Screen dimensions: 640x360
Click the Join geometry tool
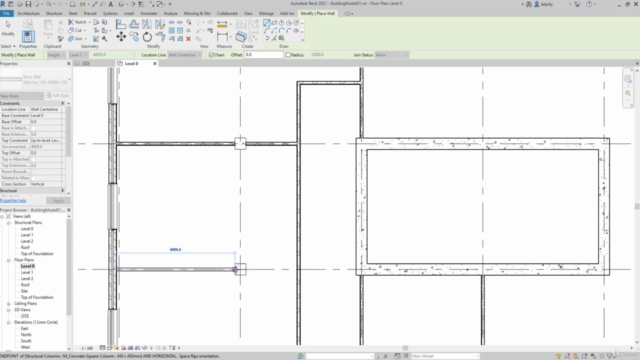pyautogui.click(x=76, y=39)
